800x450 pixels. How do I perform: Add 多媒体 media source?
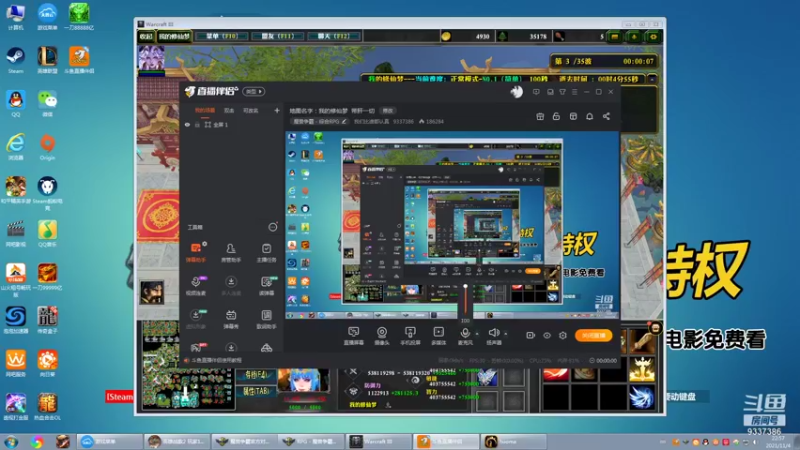438,336
